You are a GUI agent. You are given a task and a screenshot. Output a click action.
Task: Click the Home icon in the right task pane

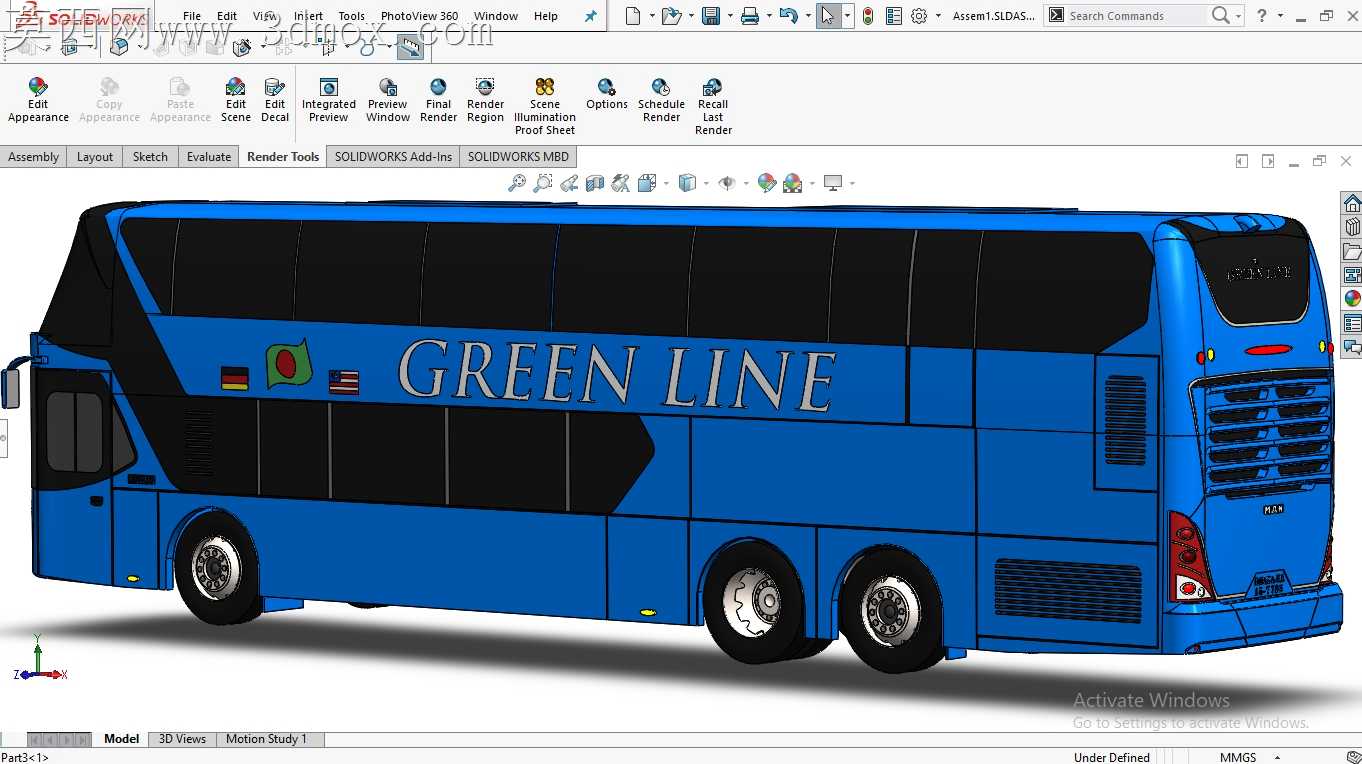pyautogui.click(x=1352, y=203)
